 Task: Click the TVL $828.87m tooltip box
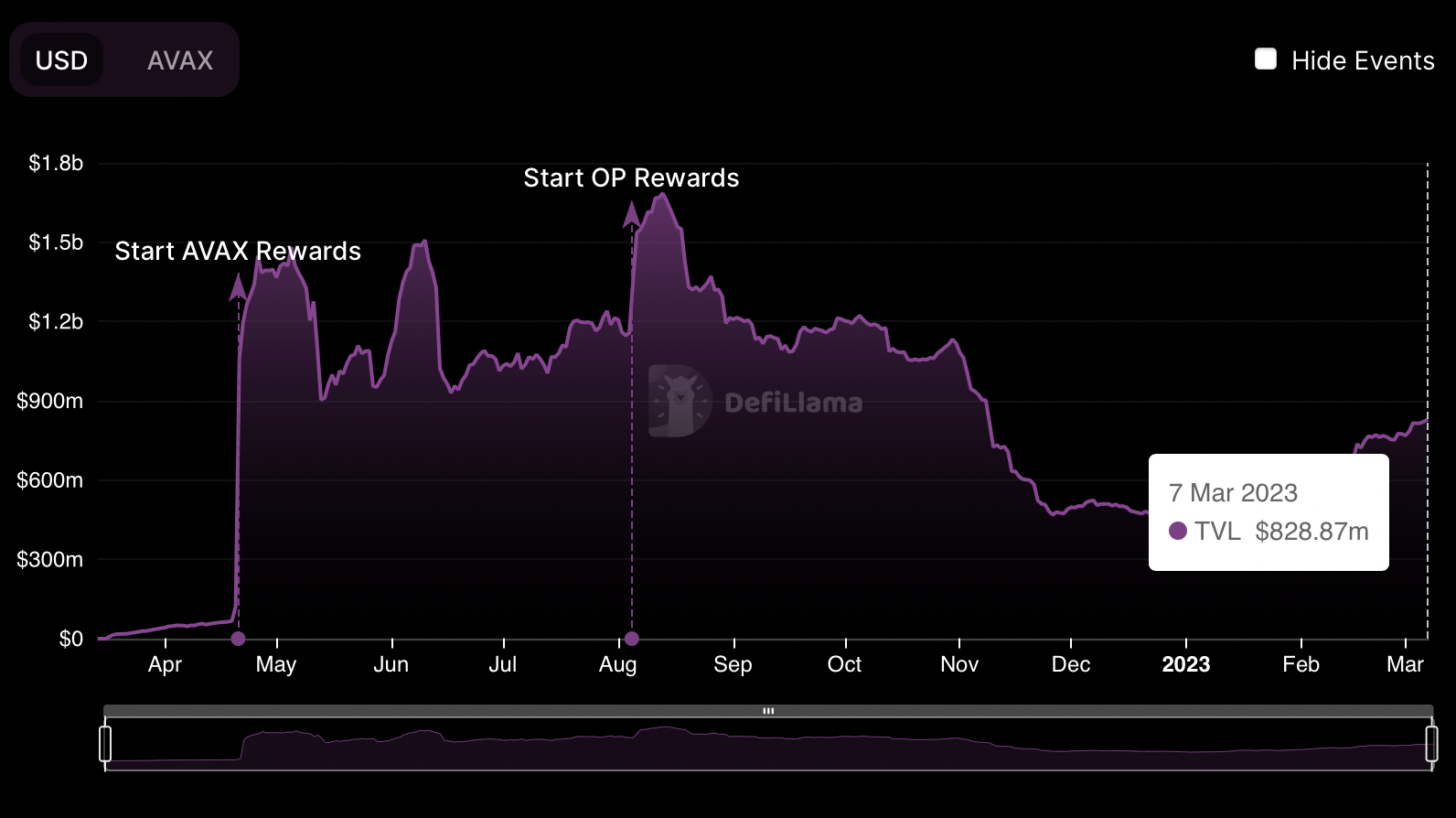(x=1269, y=512)
